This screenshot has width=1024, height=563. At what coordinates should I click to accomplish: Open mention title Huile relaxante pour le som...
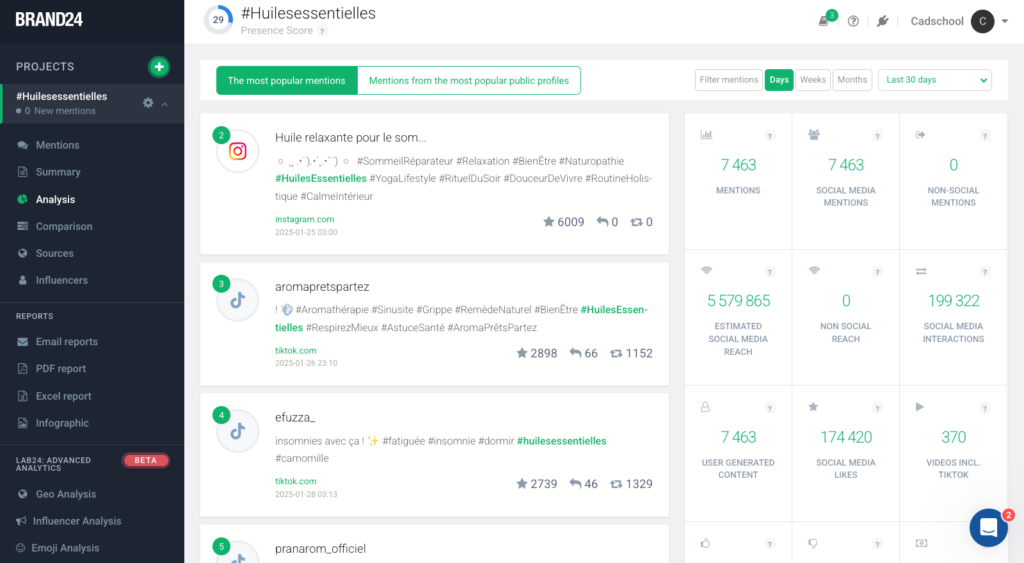pyautogui.click(x=351, y=138)
